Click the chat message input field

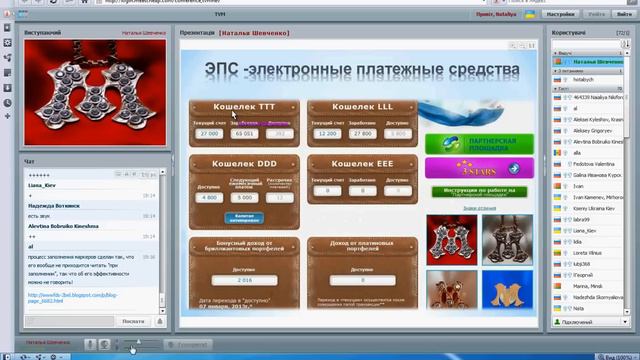[69, 321]
